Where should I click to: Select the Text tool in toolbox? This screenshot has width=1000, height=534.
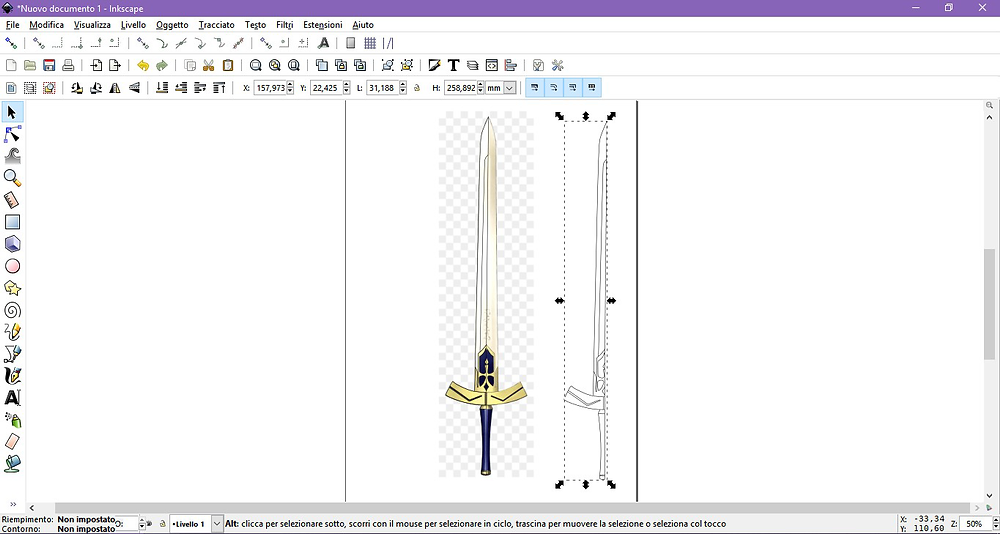point(12,397)
